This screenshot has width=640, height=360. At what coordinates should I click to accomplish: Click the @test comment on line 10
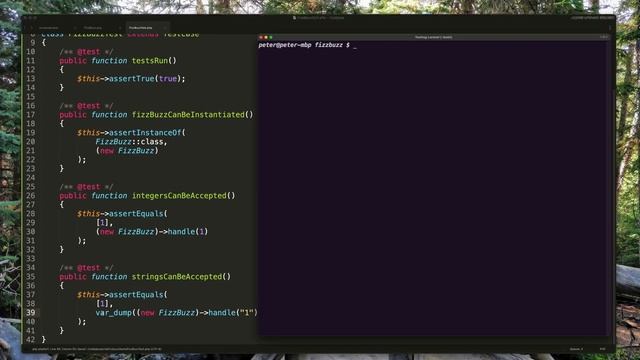(86, 52)
